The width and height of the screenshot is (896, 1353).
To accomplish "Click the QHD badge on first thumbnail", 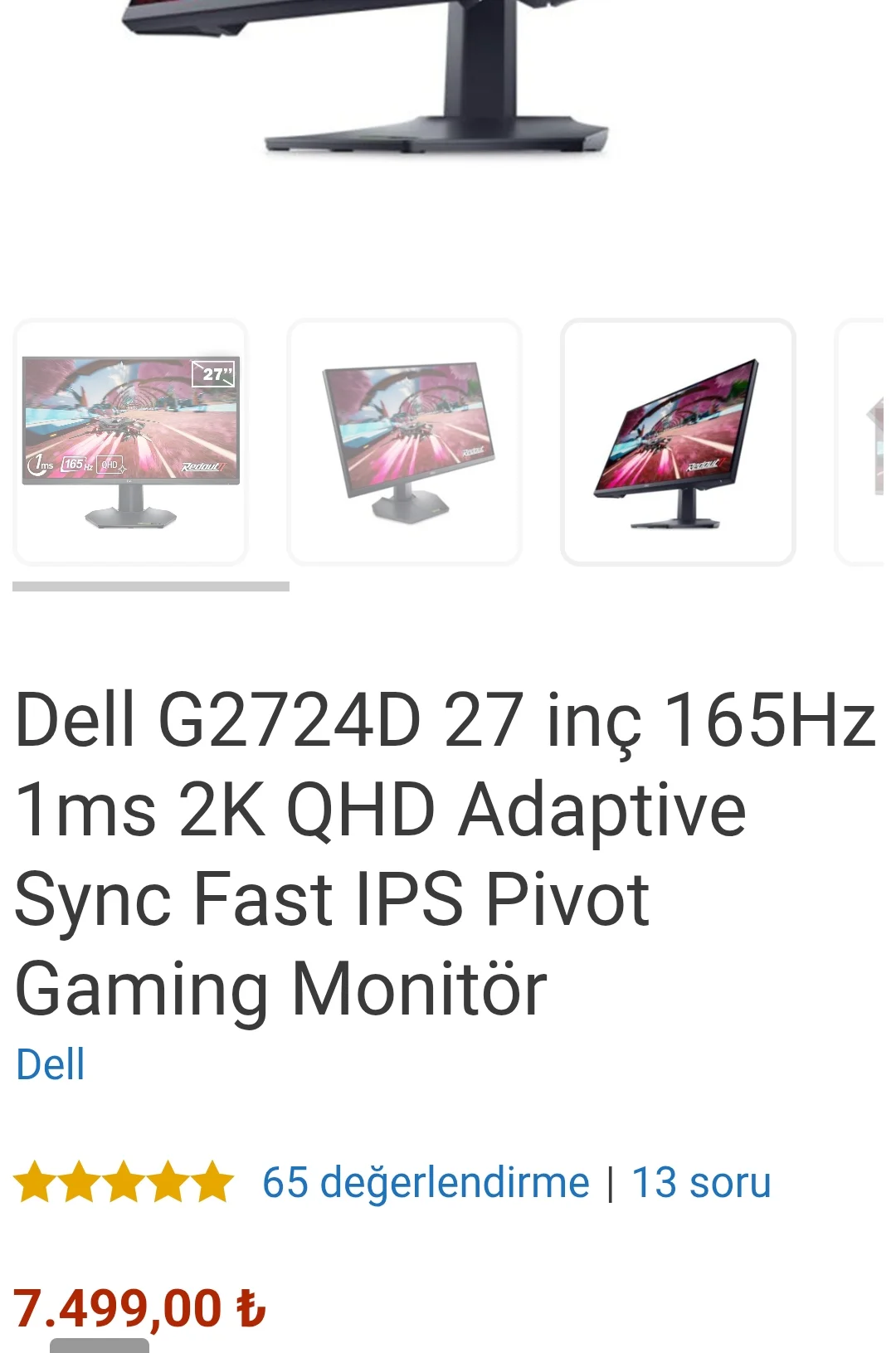I will click(110, 465).
